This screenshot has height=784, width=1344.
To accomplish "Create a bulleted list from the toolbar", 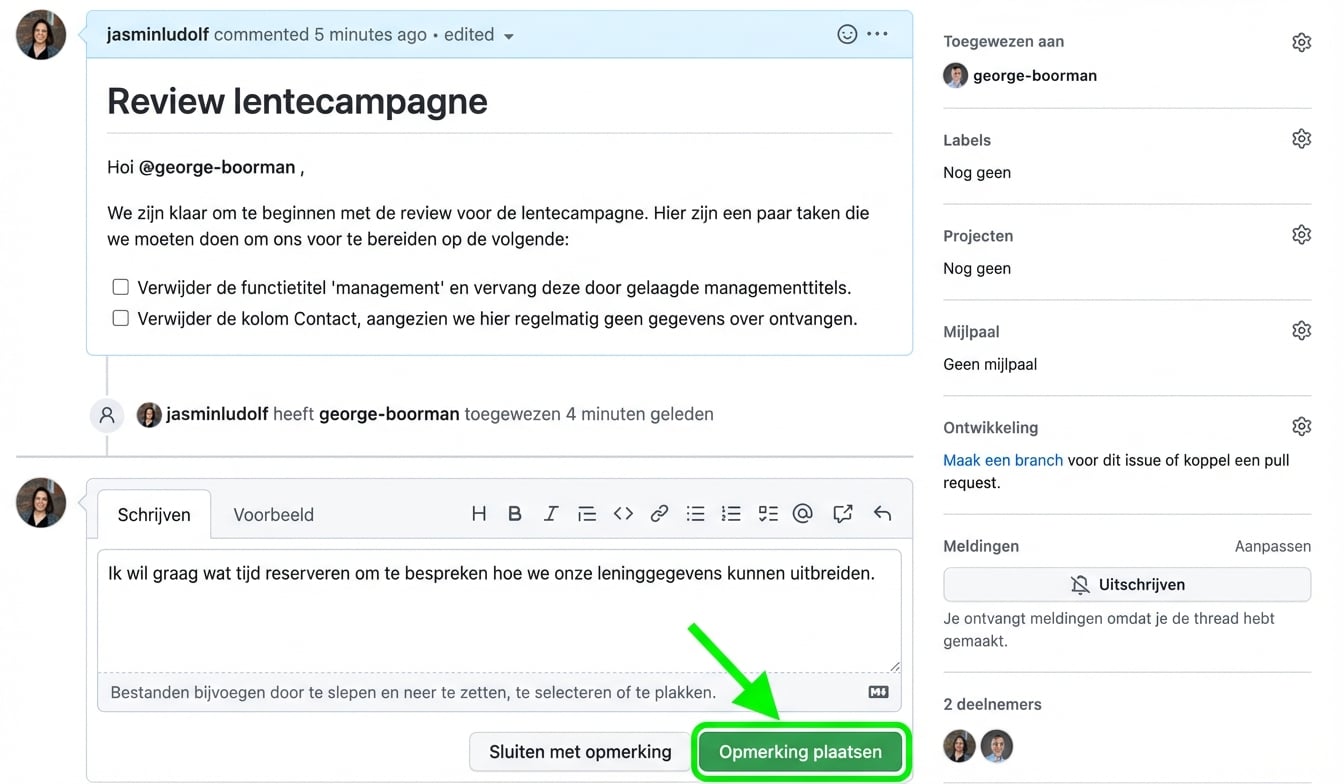I will click(695, 513).
